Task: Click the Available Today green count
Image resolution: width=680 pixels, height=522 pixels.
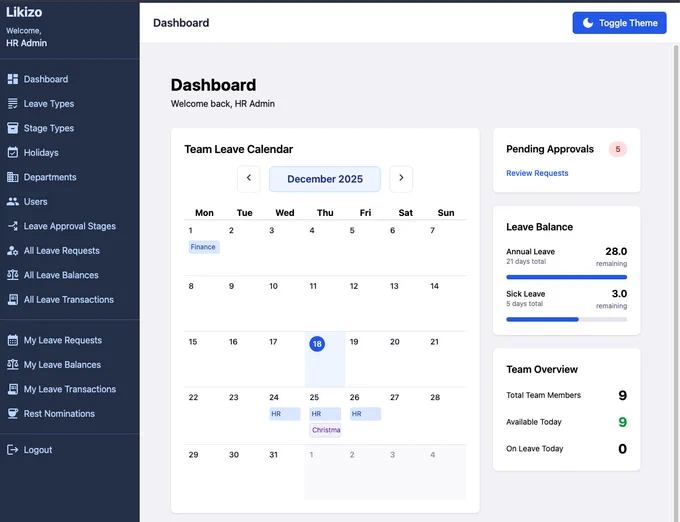Action: (x=622, y=422)
